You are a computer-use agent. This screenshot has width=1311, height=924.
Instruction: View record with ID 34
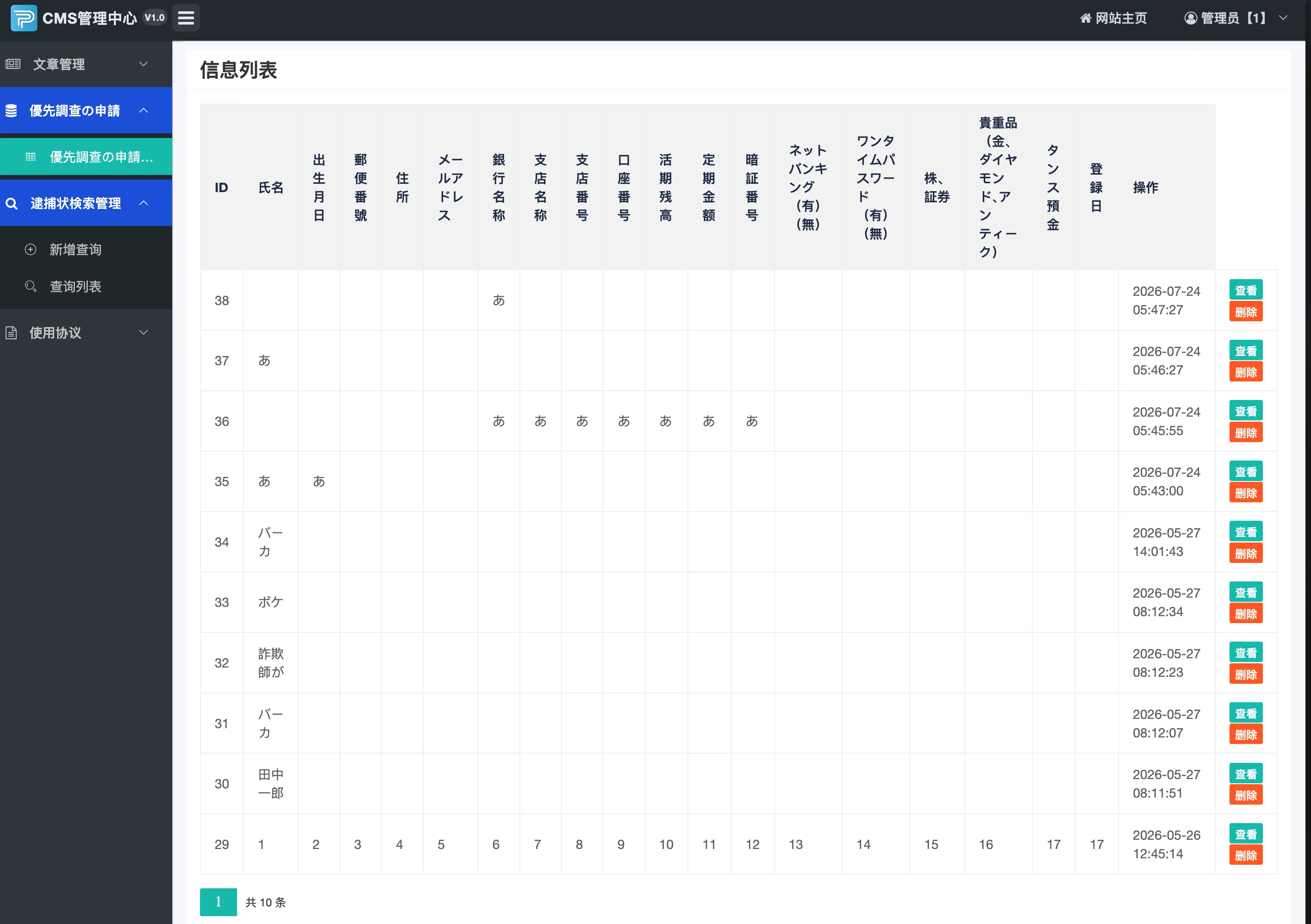(x=1246, y=532)
